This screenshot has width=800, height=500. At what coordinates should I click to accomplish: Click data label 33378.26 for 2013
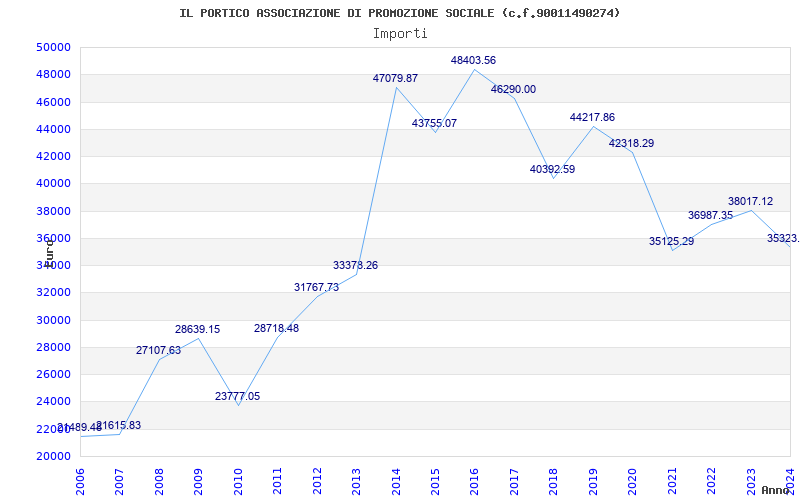pyautogui.click(x=355, y=265)
